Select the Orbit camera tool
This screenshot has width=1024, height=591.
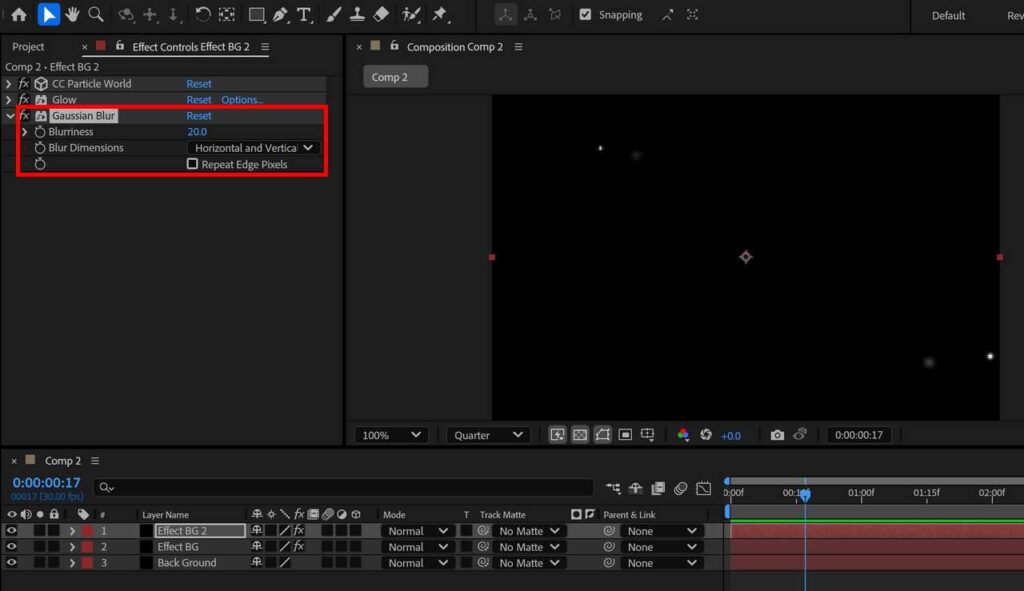pos(126,14)
